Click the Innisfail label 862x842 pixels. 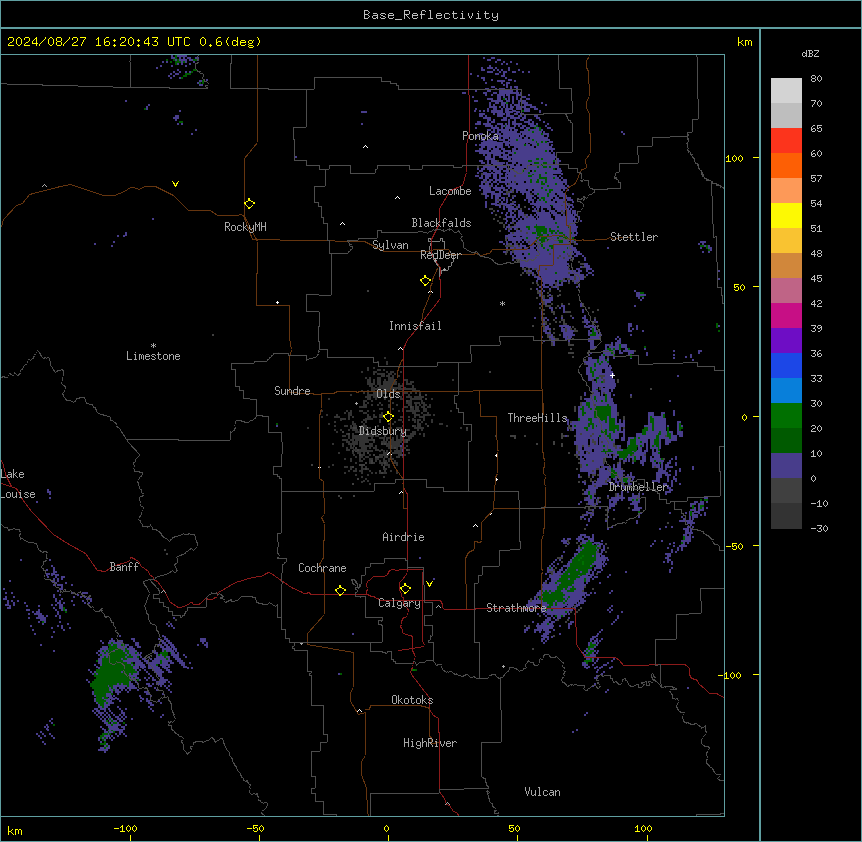click(415, 326)
